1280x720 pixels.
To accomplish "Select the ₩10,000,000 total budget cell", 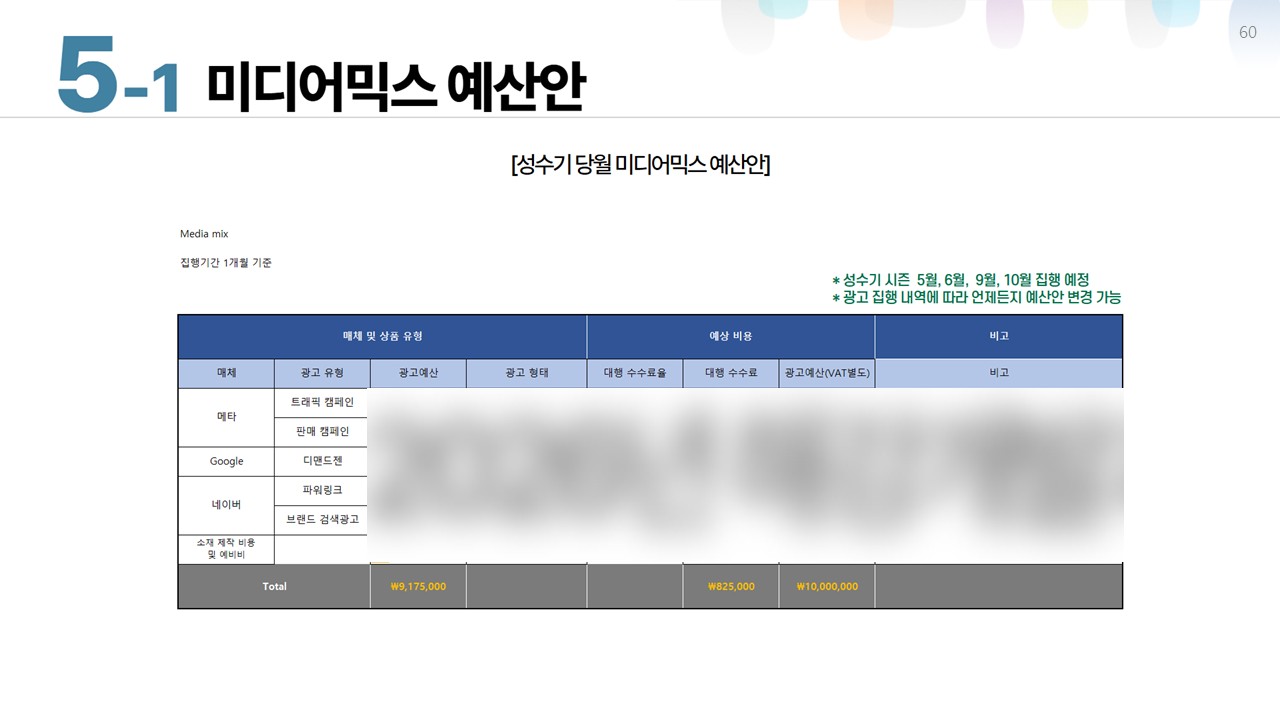I will coord(826,586).
